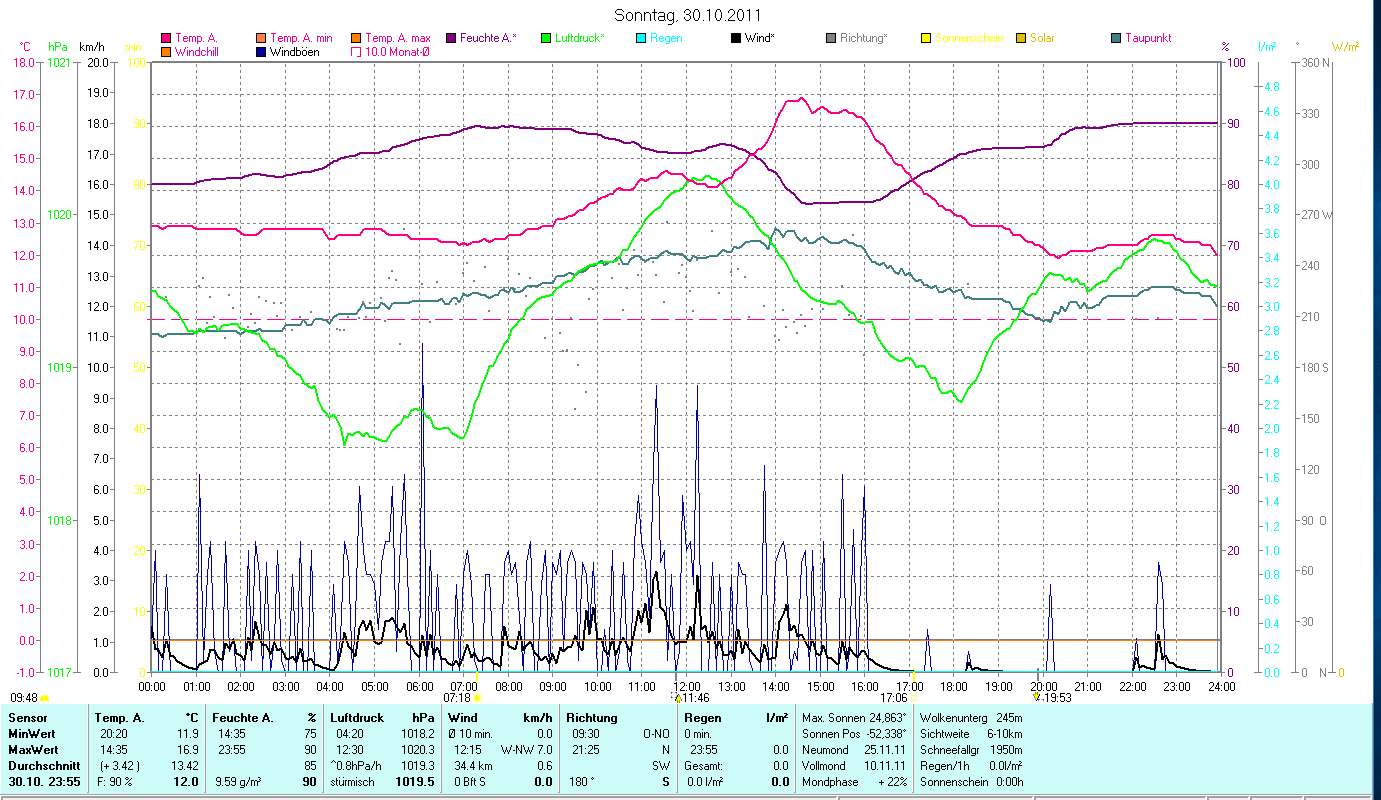Screen dimensions: 1381x800
Task: Select the Temp. A. min legend entry
Action: (x=294, y=38)
